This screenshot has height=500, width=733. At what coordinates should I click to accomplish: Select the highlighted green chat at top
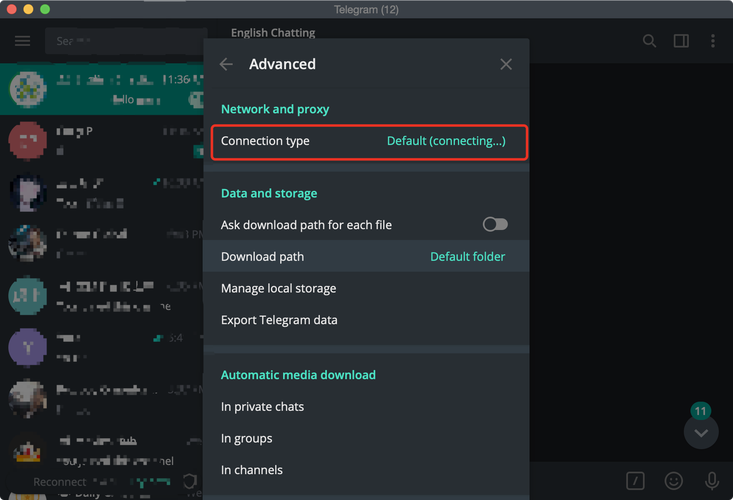[102, 89]
